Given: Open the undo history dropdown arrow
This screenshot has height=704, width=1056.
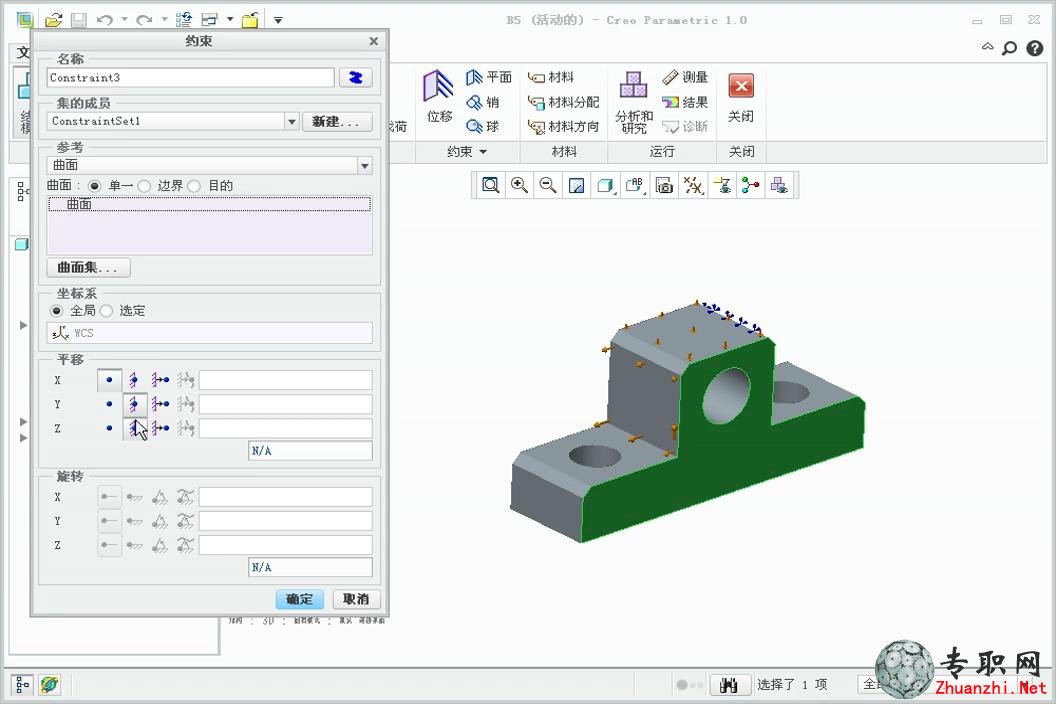Looking at the screenshot, I should point(124,20).
